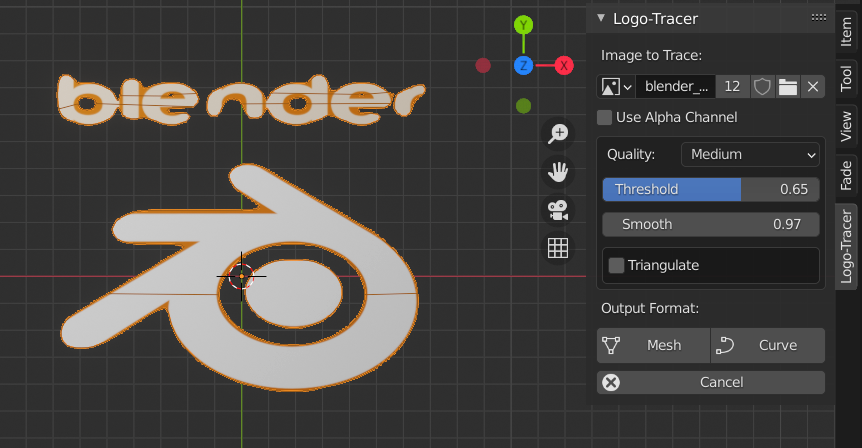This screenshot has height=448, width=862.
Task: Switch orthographic/perspective grid icon
Action: 558,248
